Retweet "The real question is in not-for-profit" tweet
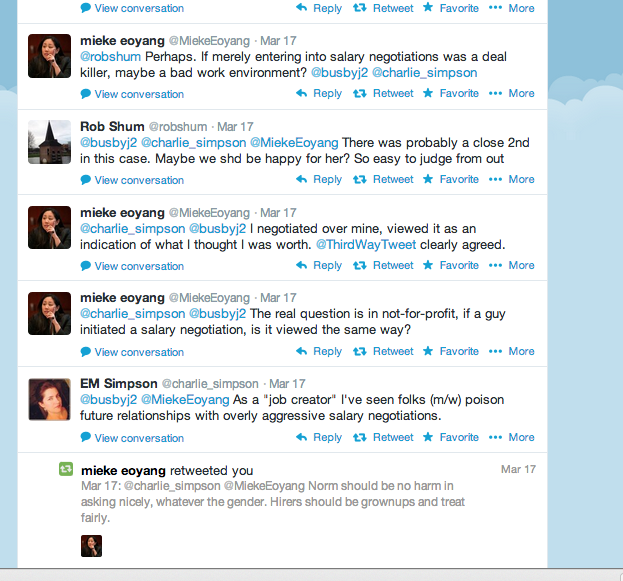623x581 pixels. 383,351
